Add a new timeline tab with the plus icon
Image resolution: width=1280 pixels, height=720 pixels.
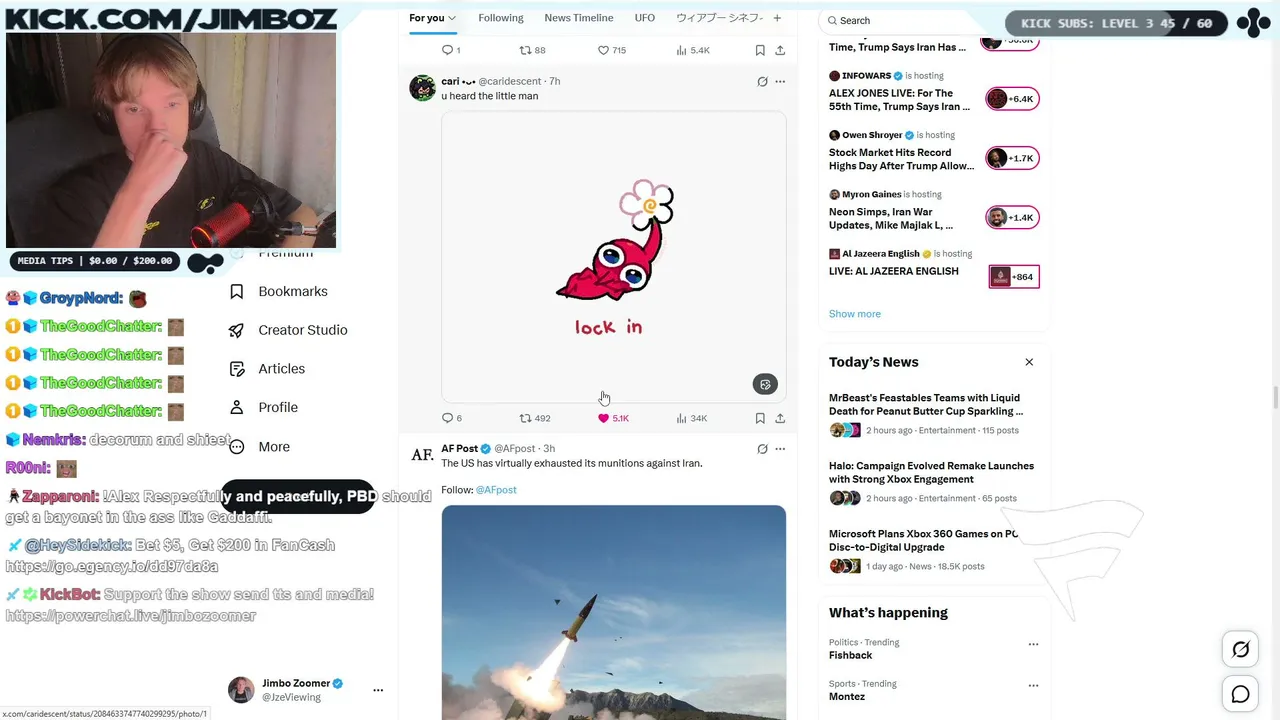coord(777,18)
